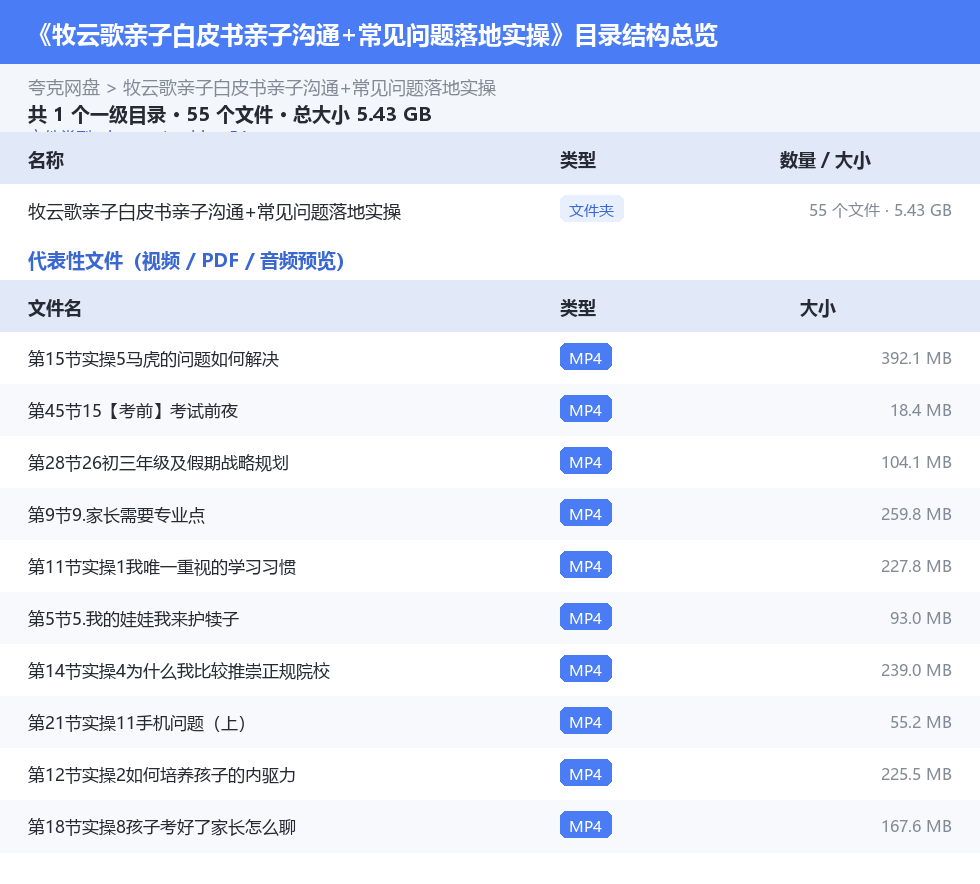
Task: Click MP4 badge of 第11节实操1我唯一重视的学习习惯
Action: coord(586,565)
